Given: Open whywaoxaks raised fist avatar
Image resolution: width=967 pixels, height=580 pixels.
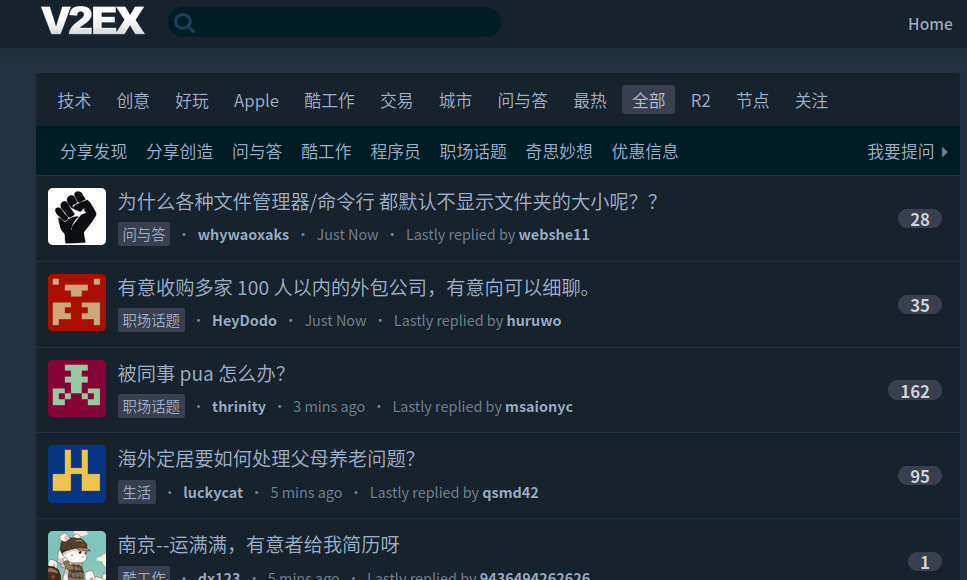Looking at the screenshot, I should (77, 216).
